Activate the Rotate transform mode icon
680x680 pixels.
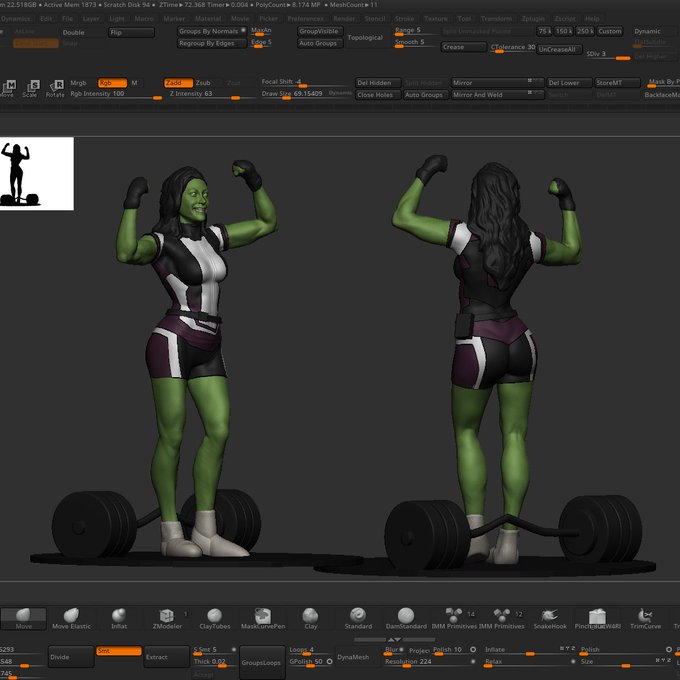55,88
